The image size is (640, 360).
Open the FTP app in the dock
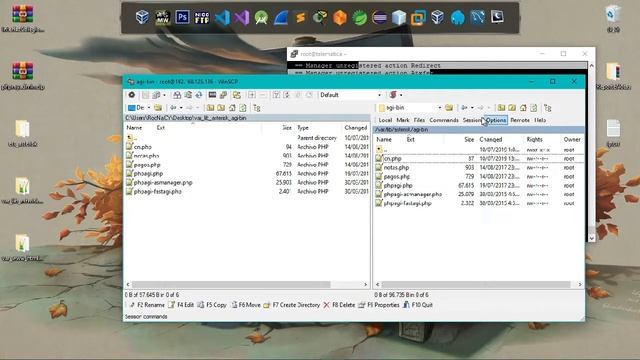click(x=202, y=18)
